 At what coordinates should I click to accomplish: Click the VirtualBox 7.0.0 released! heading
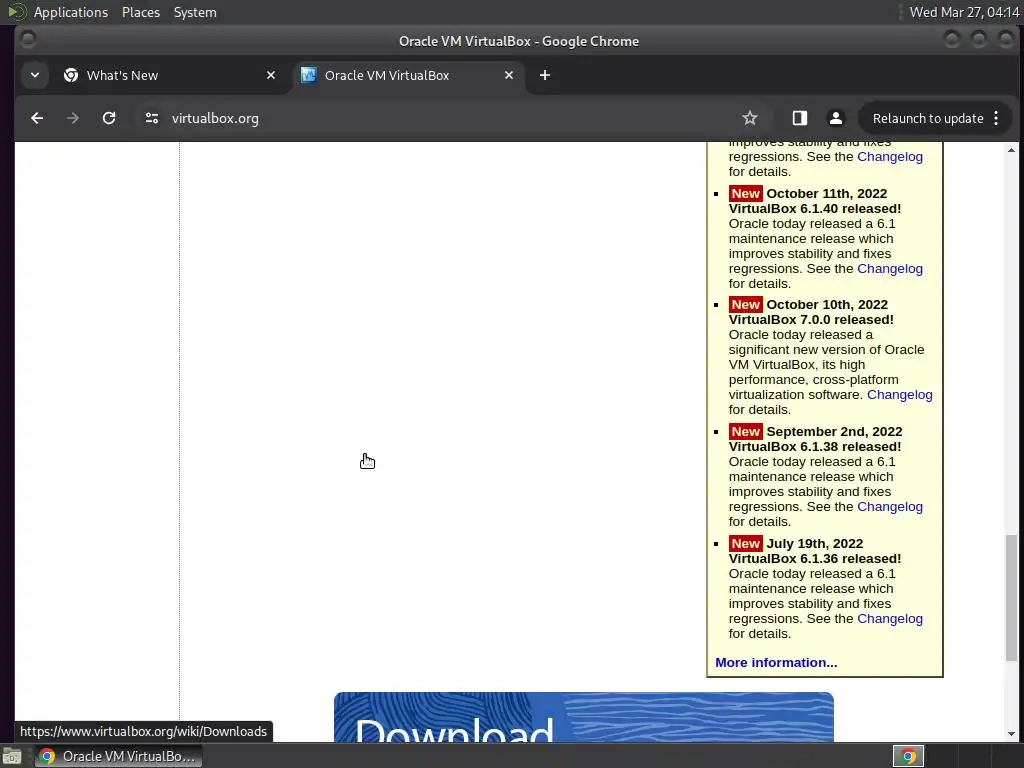[x=810, y=319]
